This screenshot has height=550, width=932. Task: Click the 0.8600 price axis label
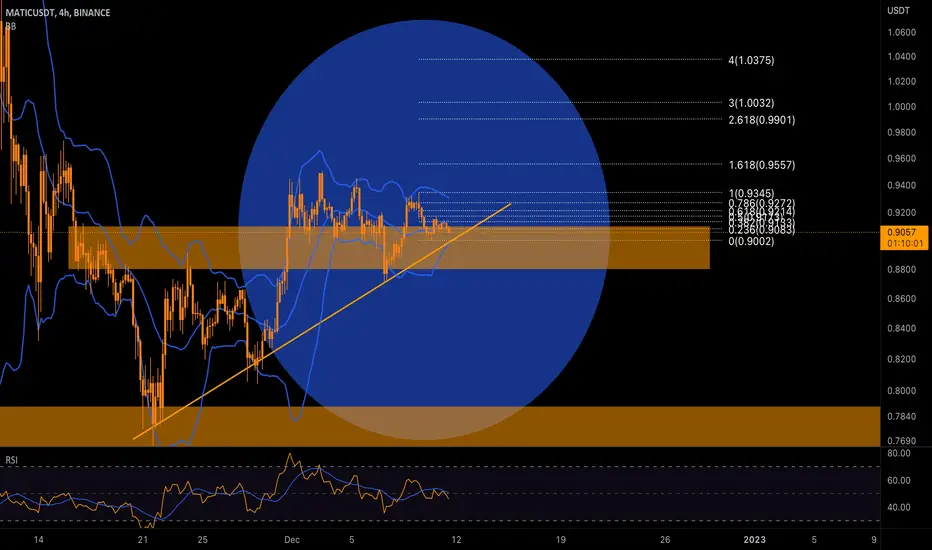tap(901, 299)
